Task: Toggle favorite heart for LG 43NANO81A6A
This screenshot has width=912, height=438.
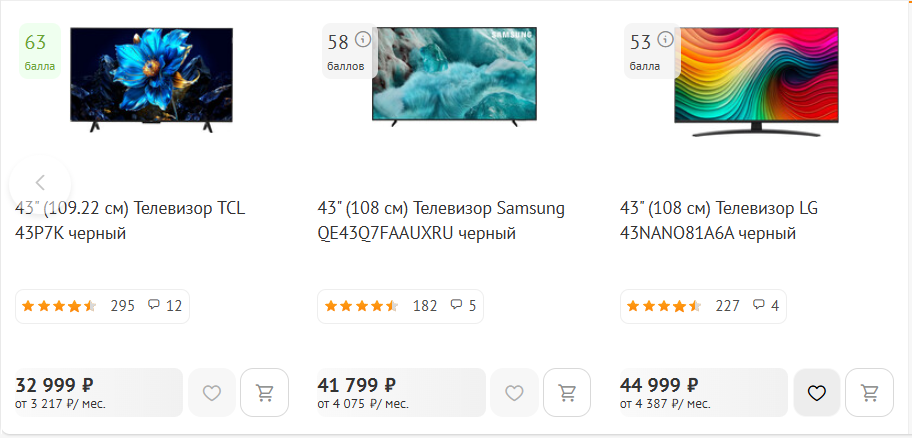Action: [x=817, y=393]
